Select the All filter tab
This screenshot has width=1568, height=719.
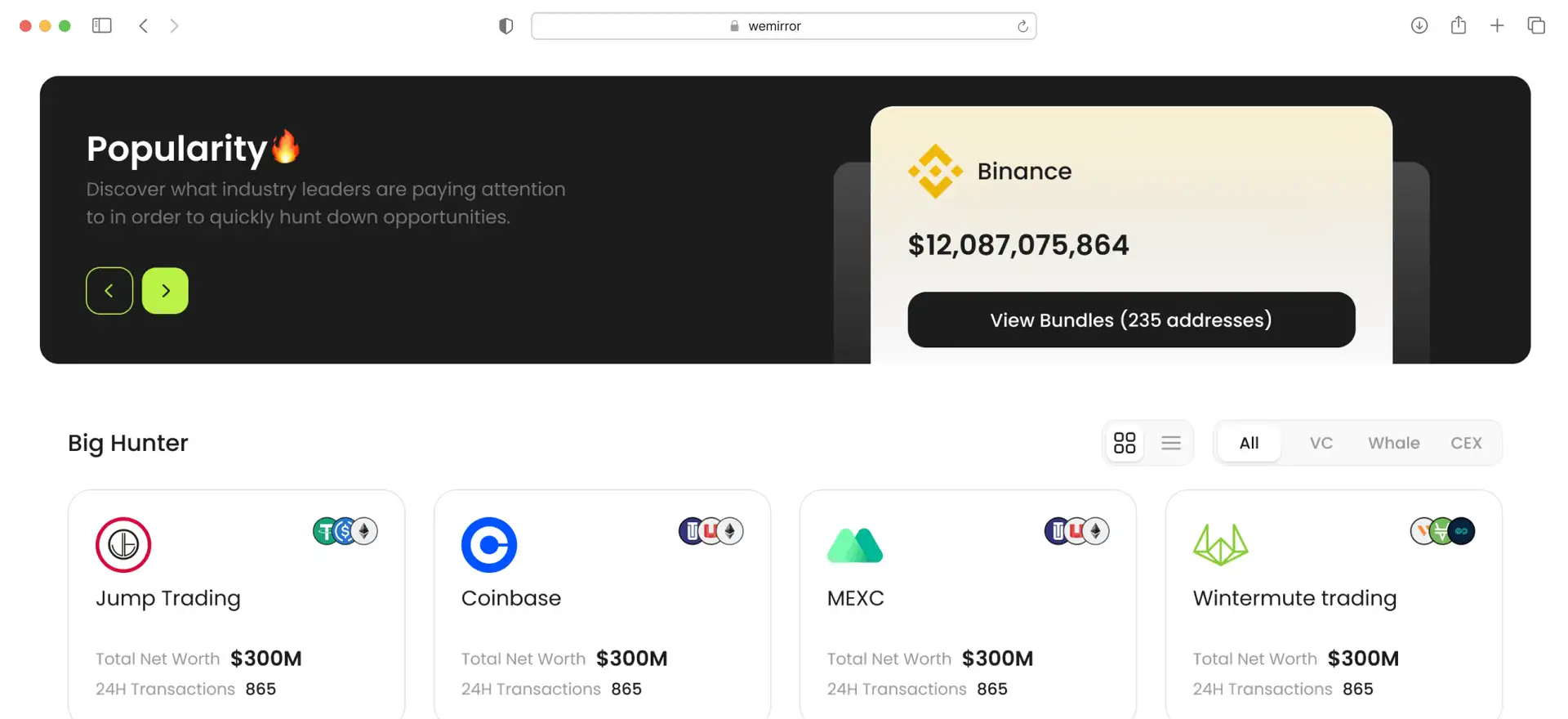coord(1249,443)
